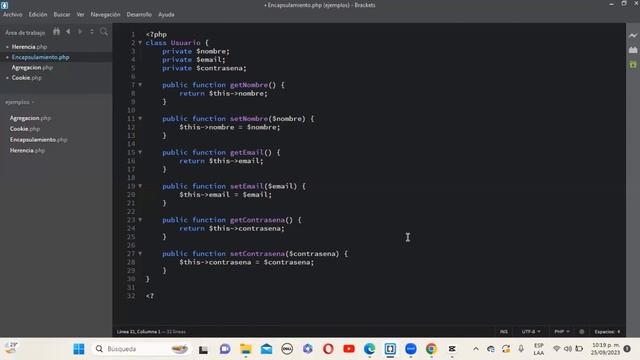Viewport: 640px width, 360px height.
Task: Start Live Preview lightning bolt icon
Action: point(633,36)
